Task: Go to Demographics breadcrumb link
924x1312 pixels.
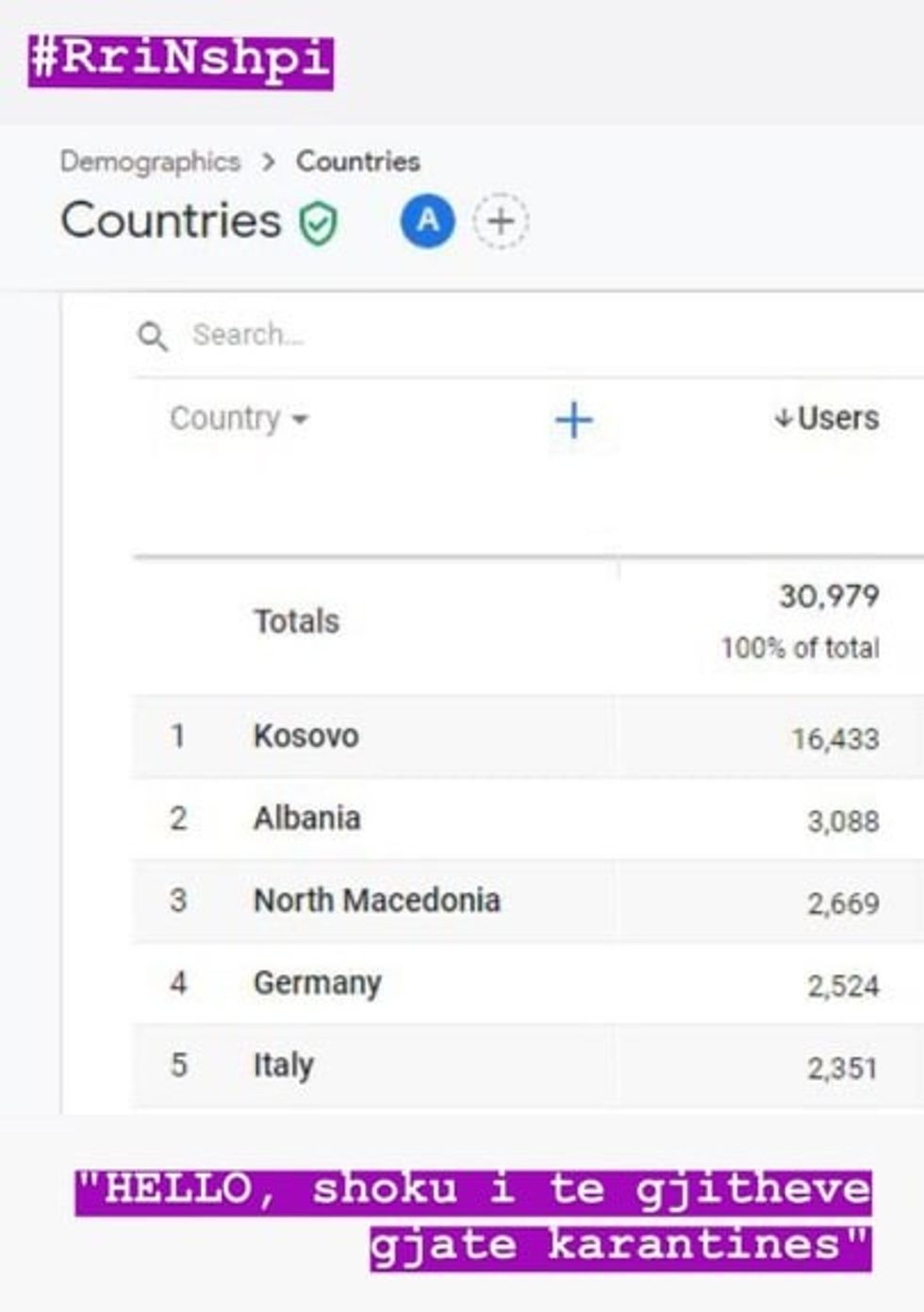Action: [x=150, y=161]
